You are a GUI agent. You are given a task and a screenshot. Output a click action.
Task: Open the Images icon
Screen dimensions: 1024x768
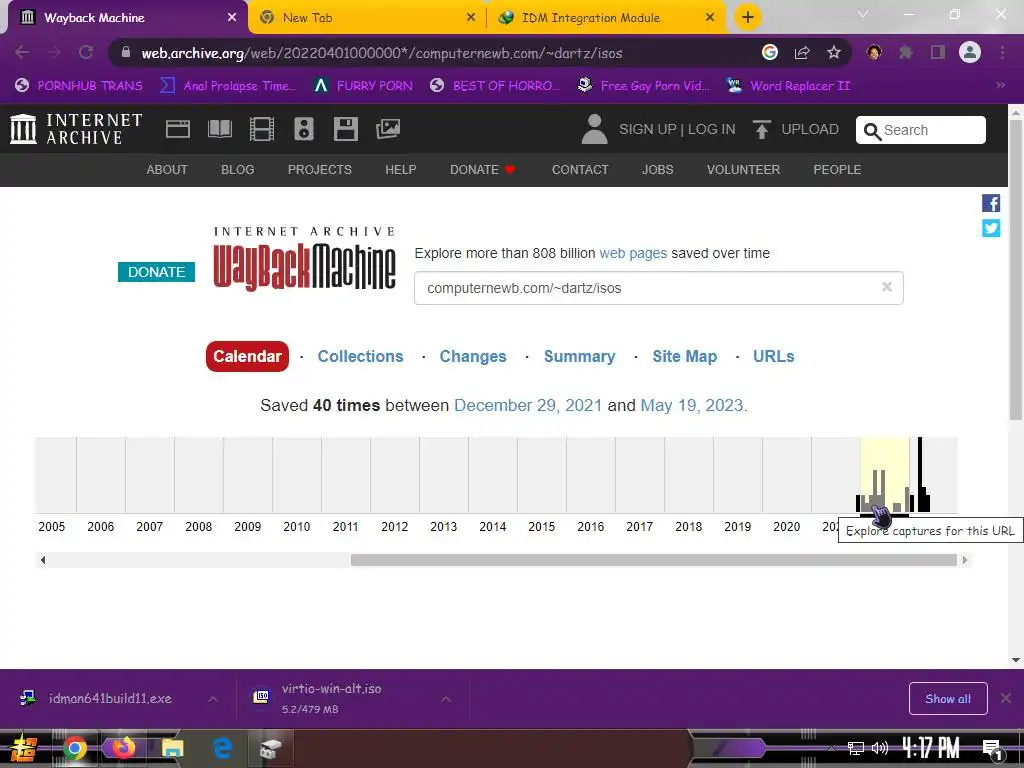point(388,129)
